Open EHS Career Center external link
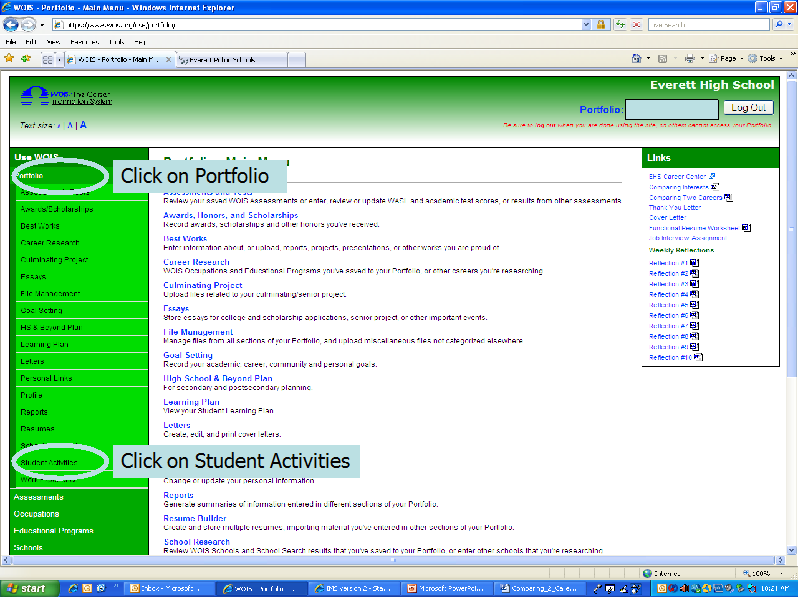The width and height of the screenshot is (800, 600). 677,177
